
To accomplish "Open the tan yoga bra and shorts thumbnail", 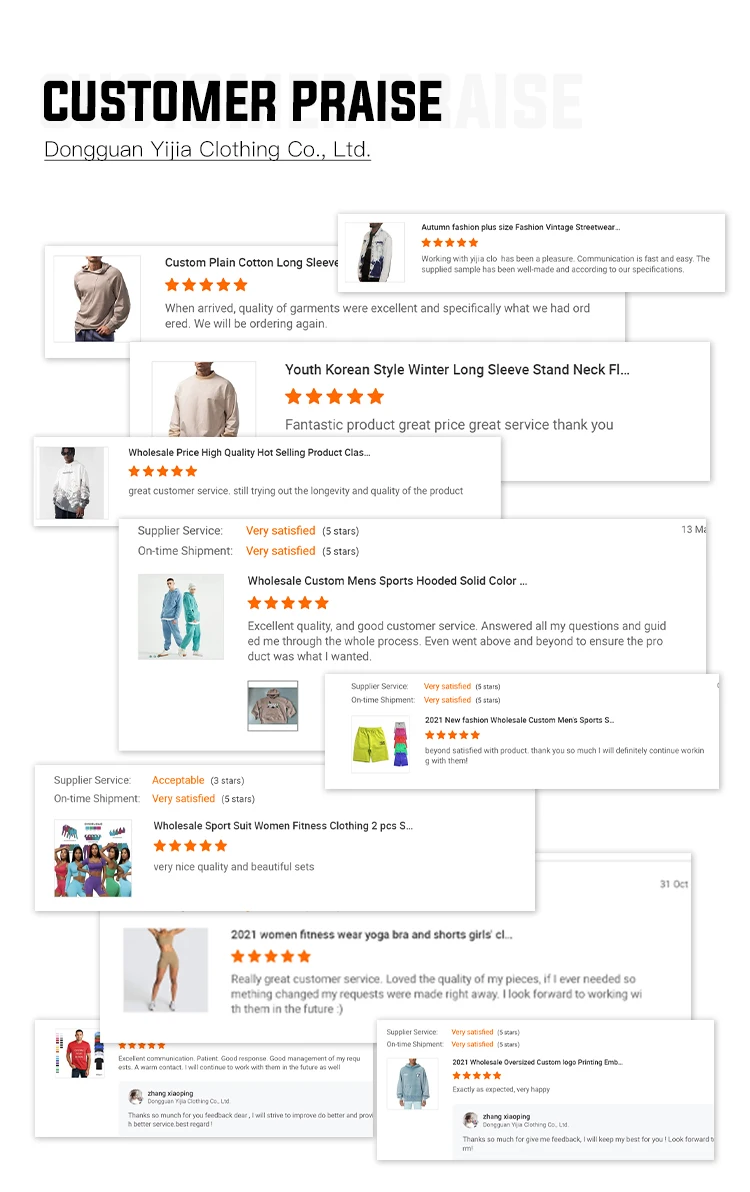I will (x=166, y=969).
